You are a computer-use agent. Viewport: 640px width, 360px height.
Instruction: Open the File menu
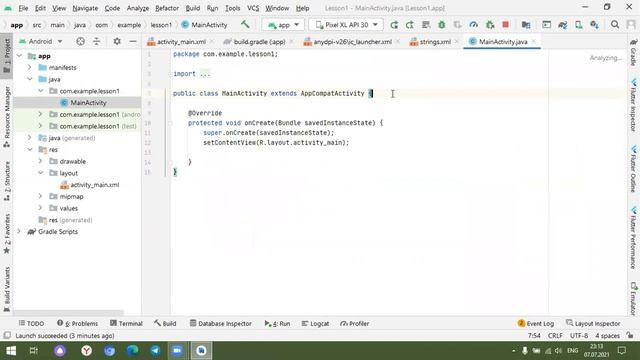coord(23,8)
